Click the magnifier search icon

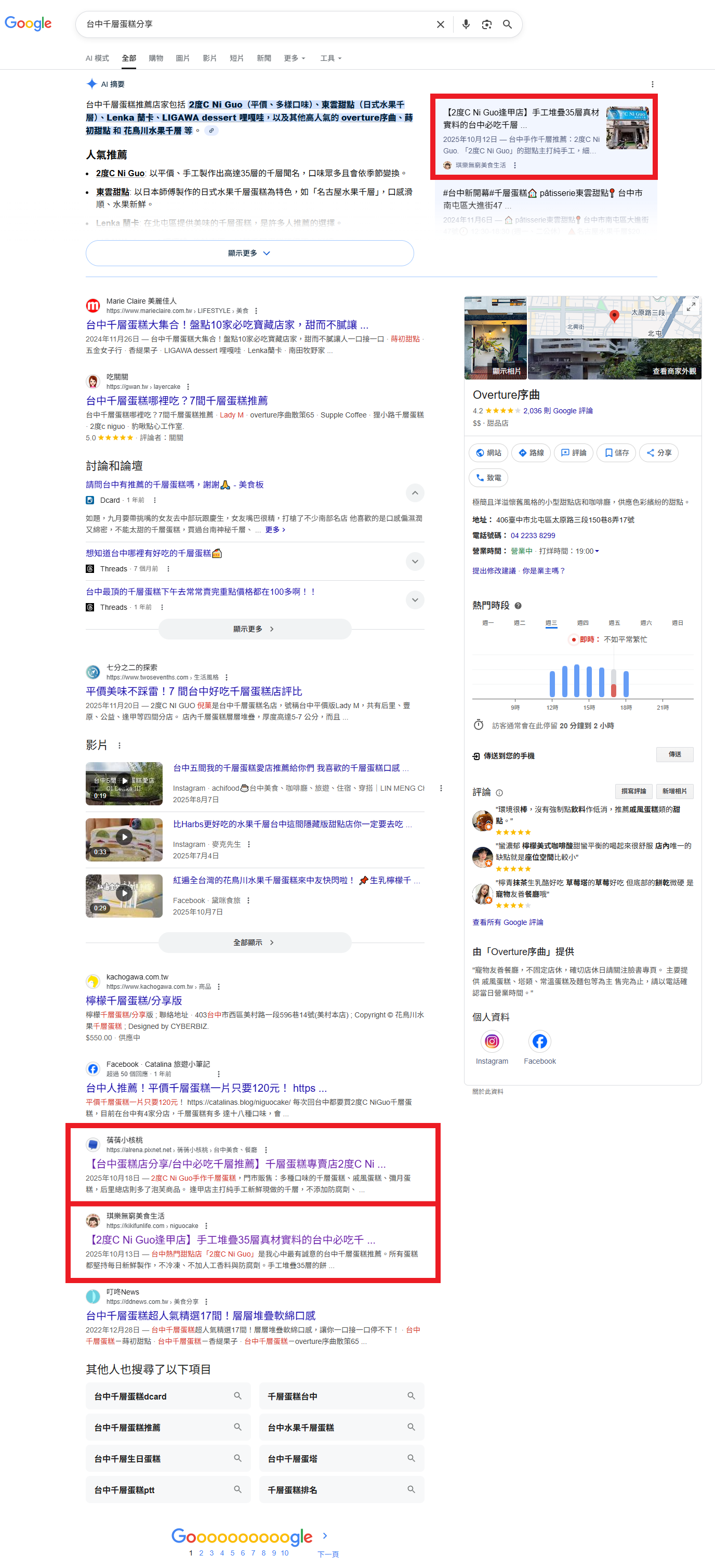[507, 24]
